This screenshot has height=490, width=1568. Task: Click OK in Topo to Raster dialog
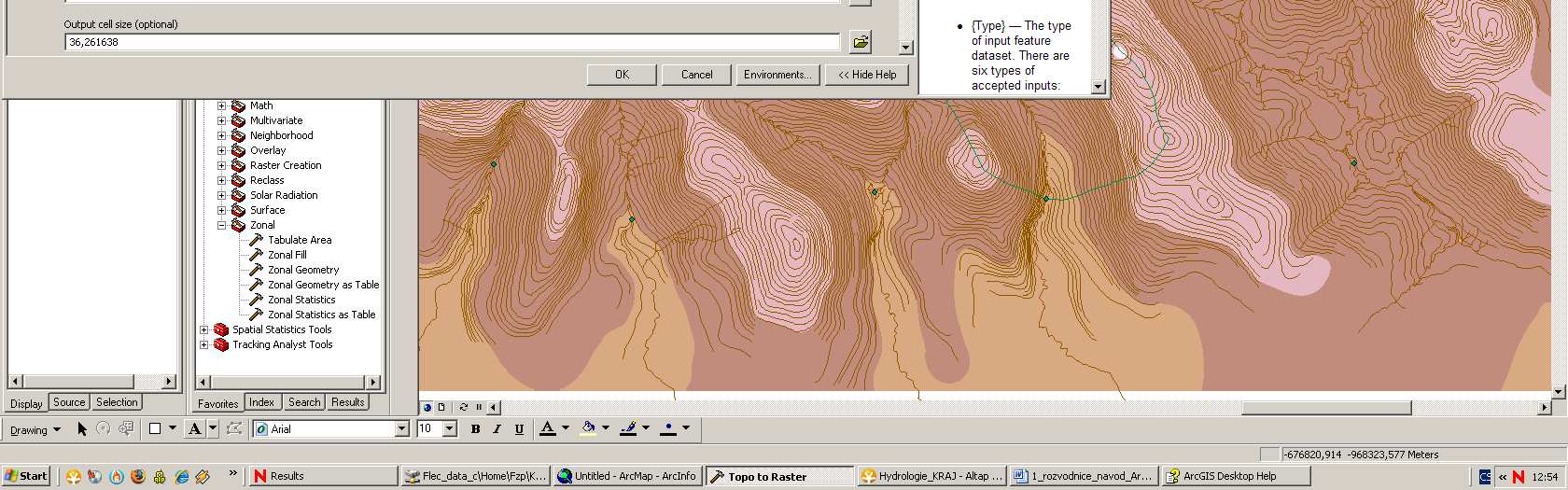pos(622,75)
